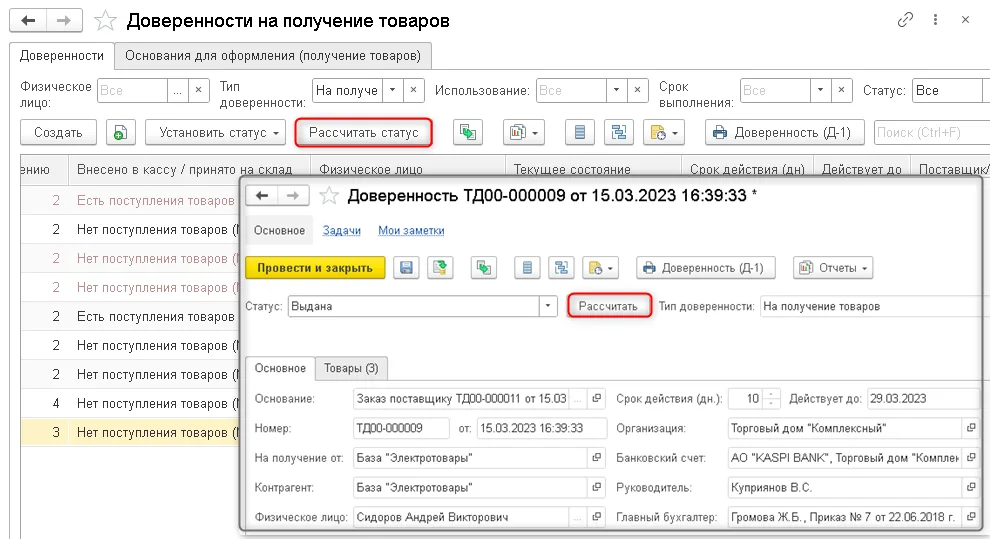Open the three-dot more menu of list window
Viewport: 990px width, 539px height.
tap(935, 20)
